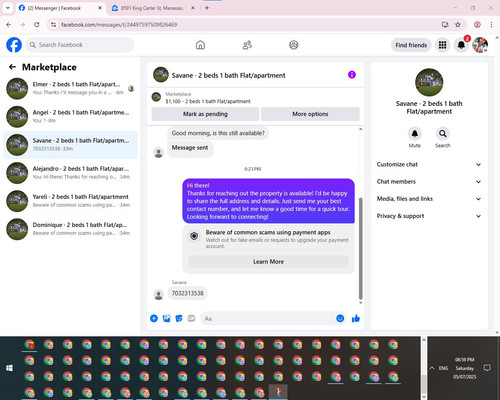Image resolution: width=500 pixels, height=400 pixels.
Task: Click the Find friends button
Action: click(411, 45)
